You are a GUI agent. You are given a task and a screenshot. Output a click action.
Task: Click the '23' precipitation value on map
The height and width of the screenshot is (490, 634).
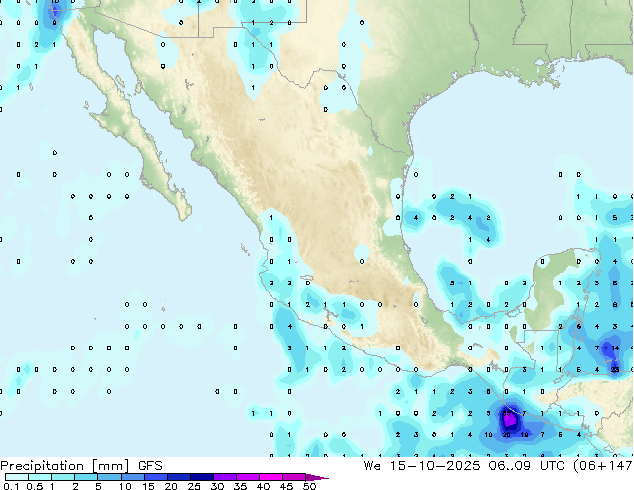coord(615,370)
